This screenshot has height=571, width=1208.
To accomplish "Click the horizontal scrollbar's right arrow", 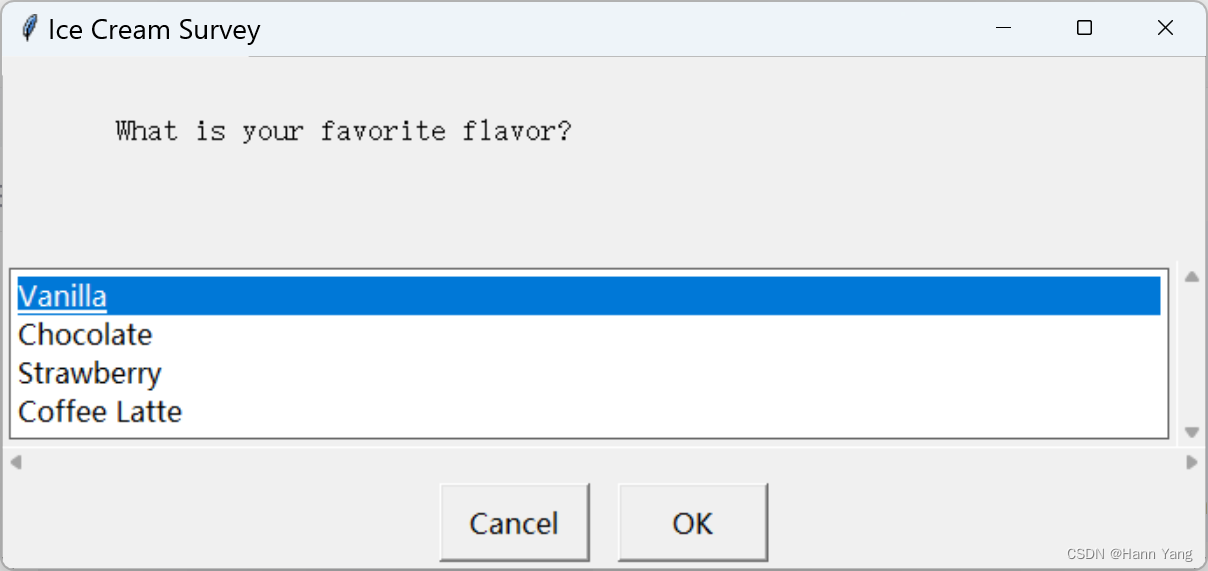I will point(1191,462).
